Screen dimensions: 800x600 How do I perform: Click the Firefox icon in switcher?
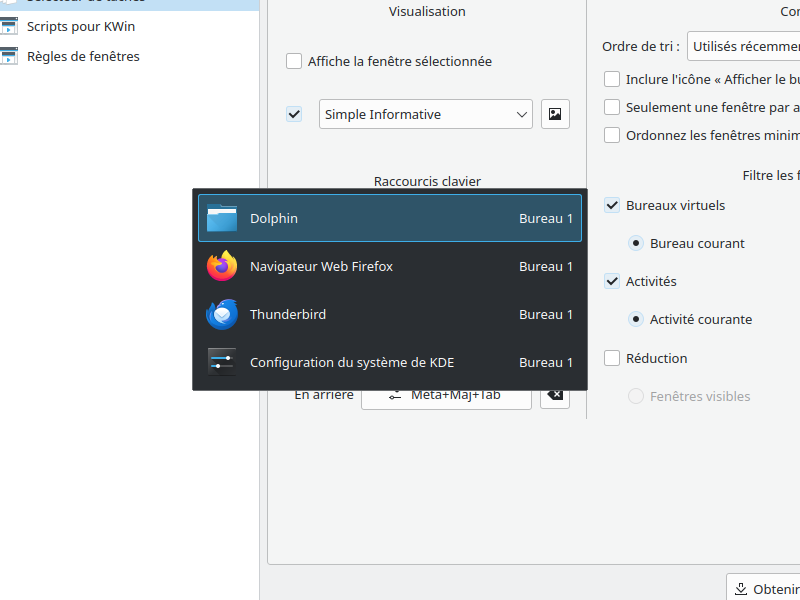pos(222,266)
